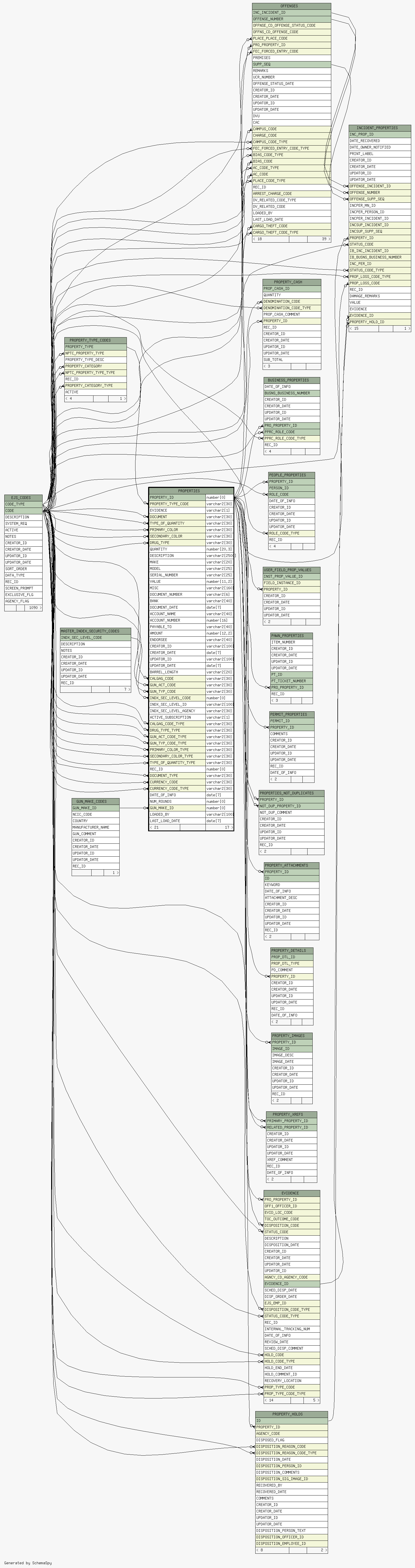Image resolution: width=415 pixels, height=1568 pixels.
Task: Select BARREL_LENGTH row in PROPERTIES table
Action: (191, 672)
